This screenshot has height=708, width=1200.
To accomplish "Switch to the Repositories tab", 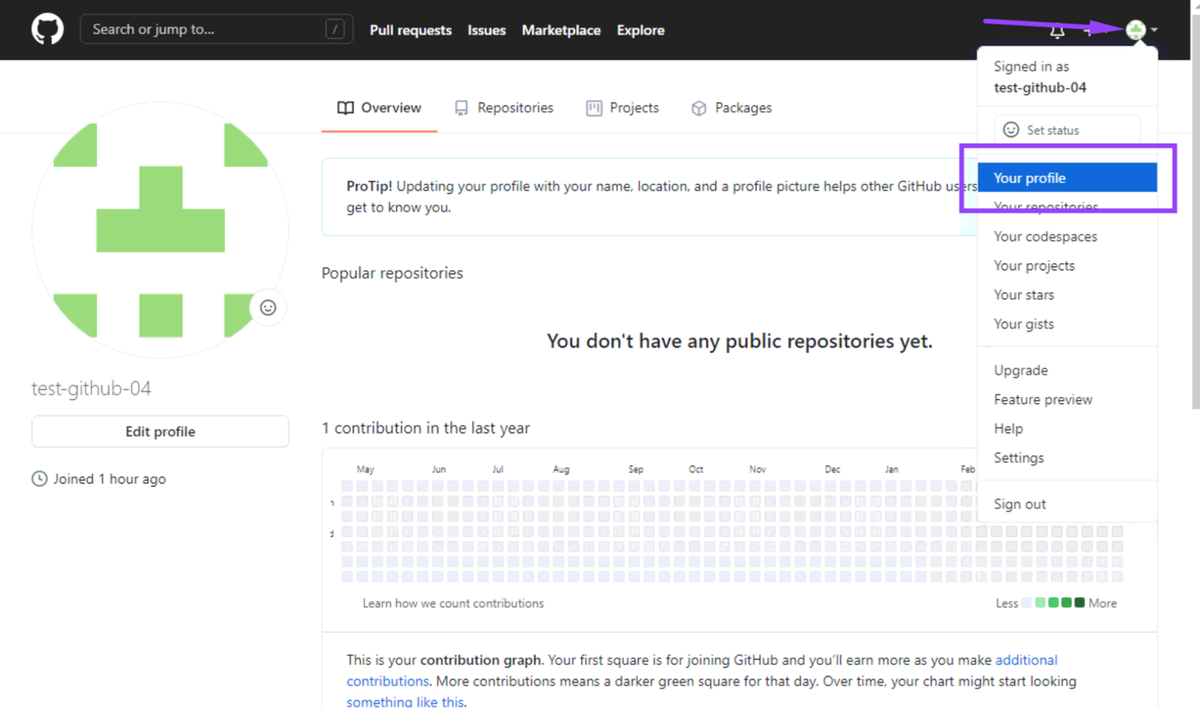I will click(x=503, y=108).
